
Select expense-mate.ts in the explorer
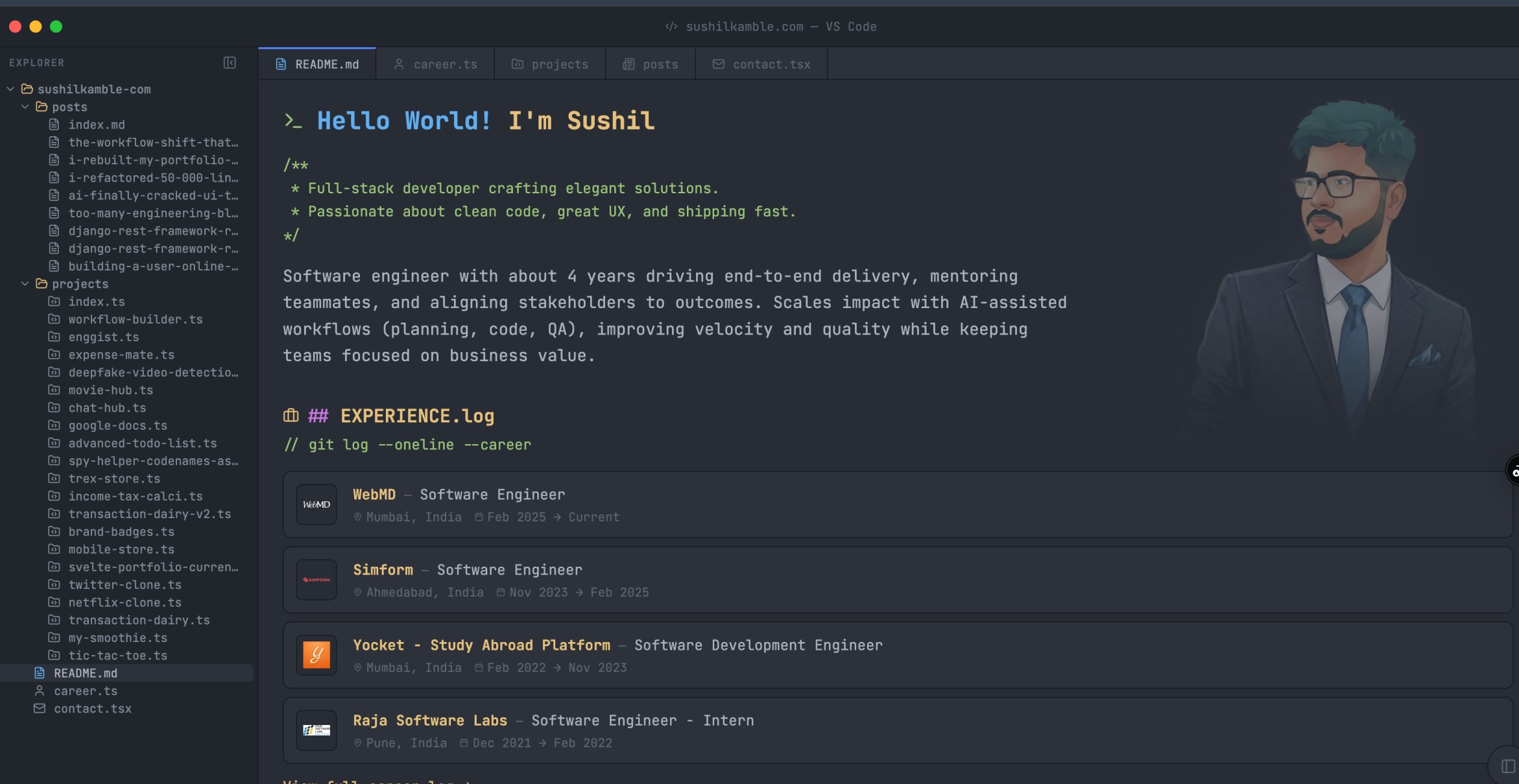click(121, 355)
